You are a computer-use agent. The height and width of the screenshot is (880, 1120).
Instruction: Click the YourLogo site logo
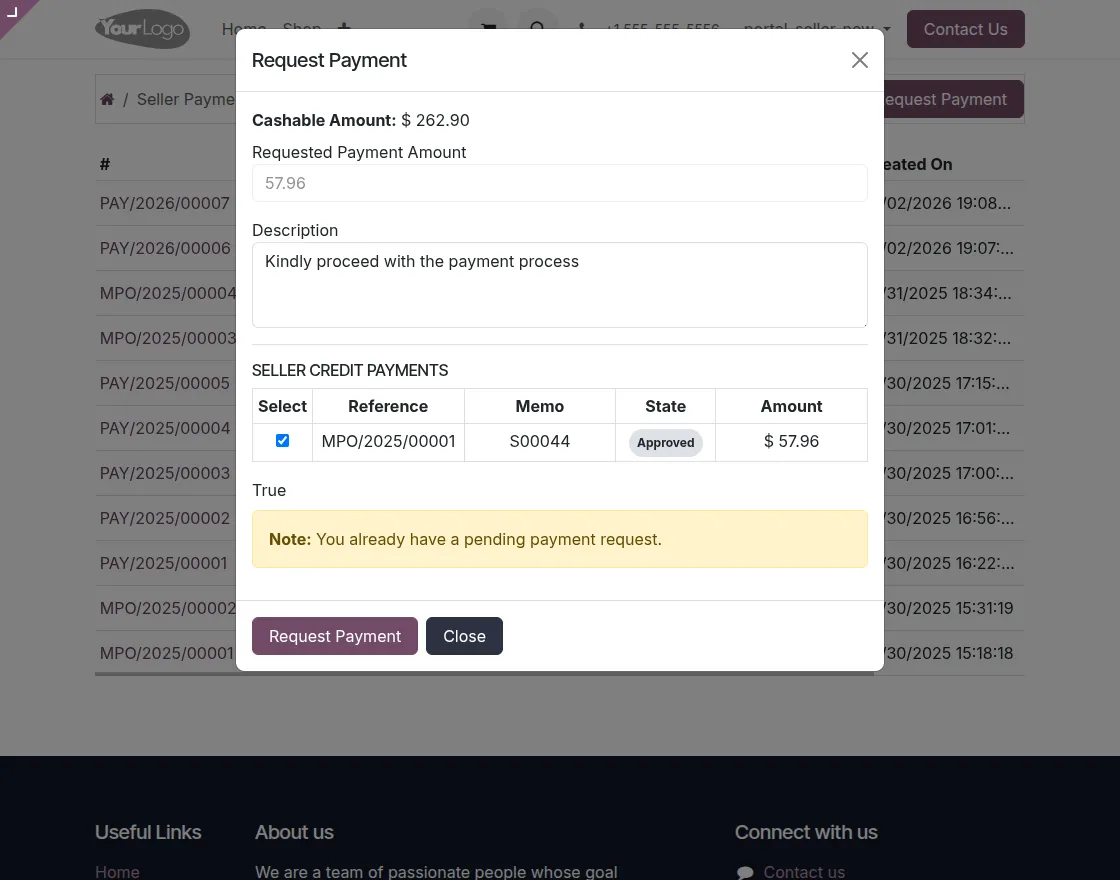point(142,29)
